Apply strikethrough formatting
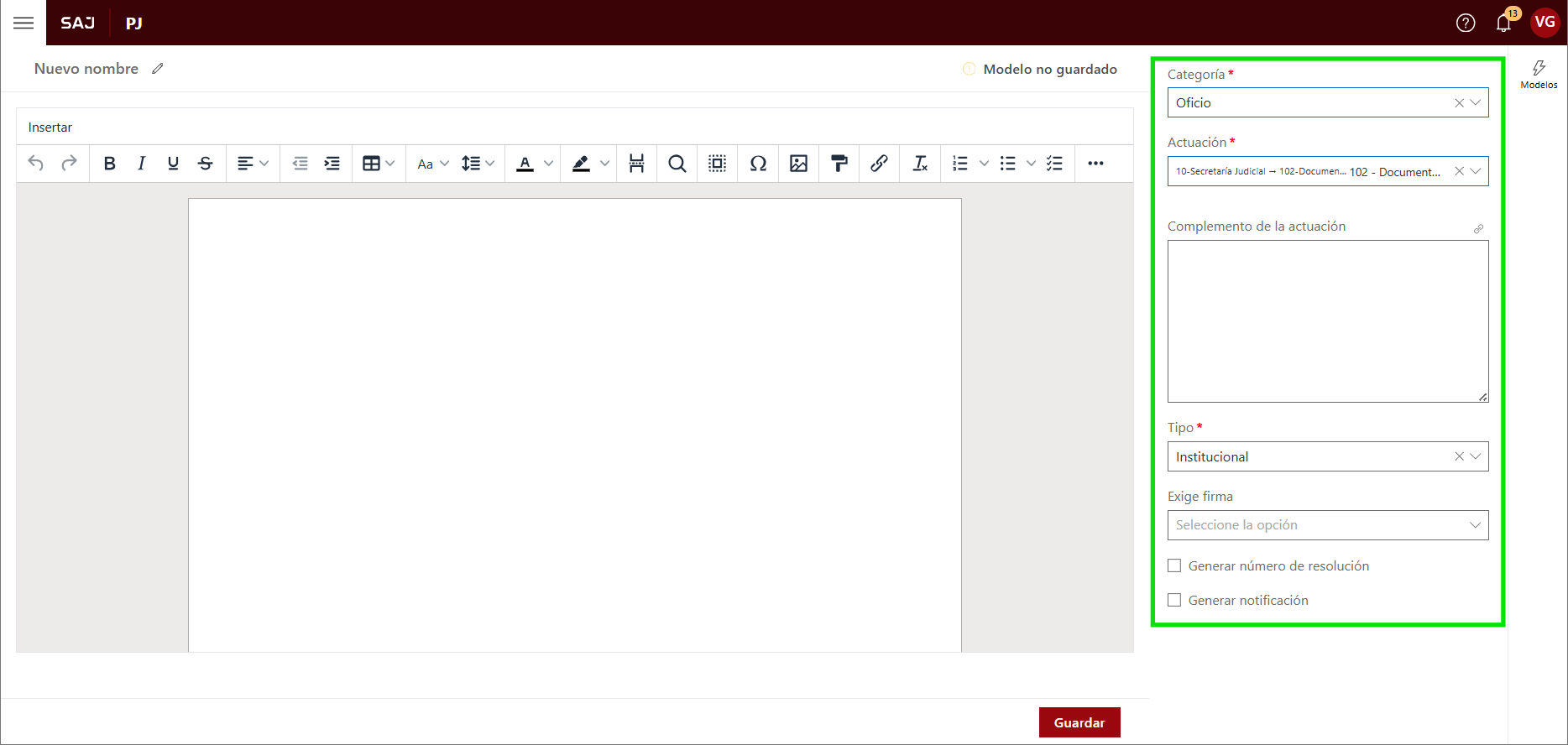1568x745 pixels. point(205,164)
